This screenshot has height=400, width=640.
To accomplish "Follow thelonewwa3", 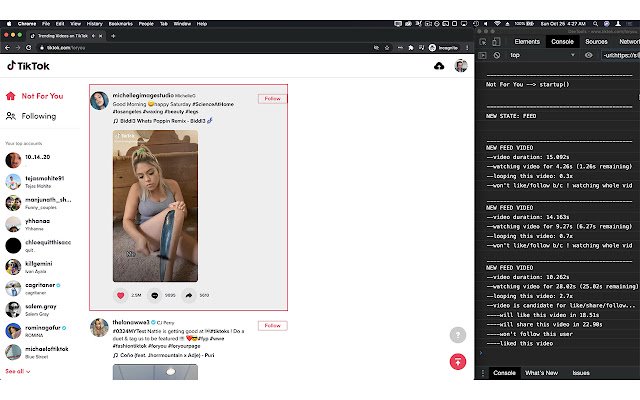I will click(272, 326).
